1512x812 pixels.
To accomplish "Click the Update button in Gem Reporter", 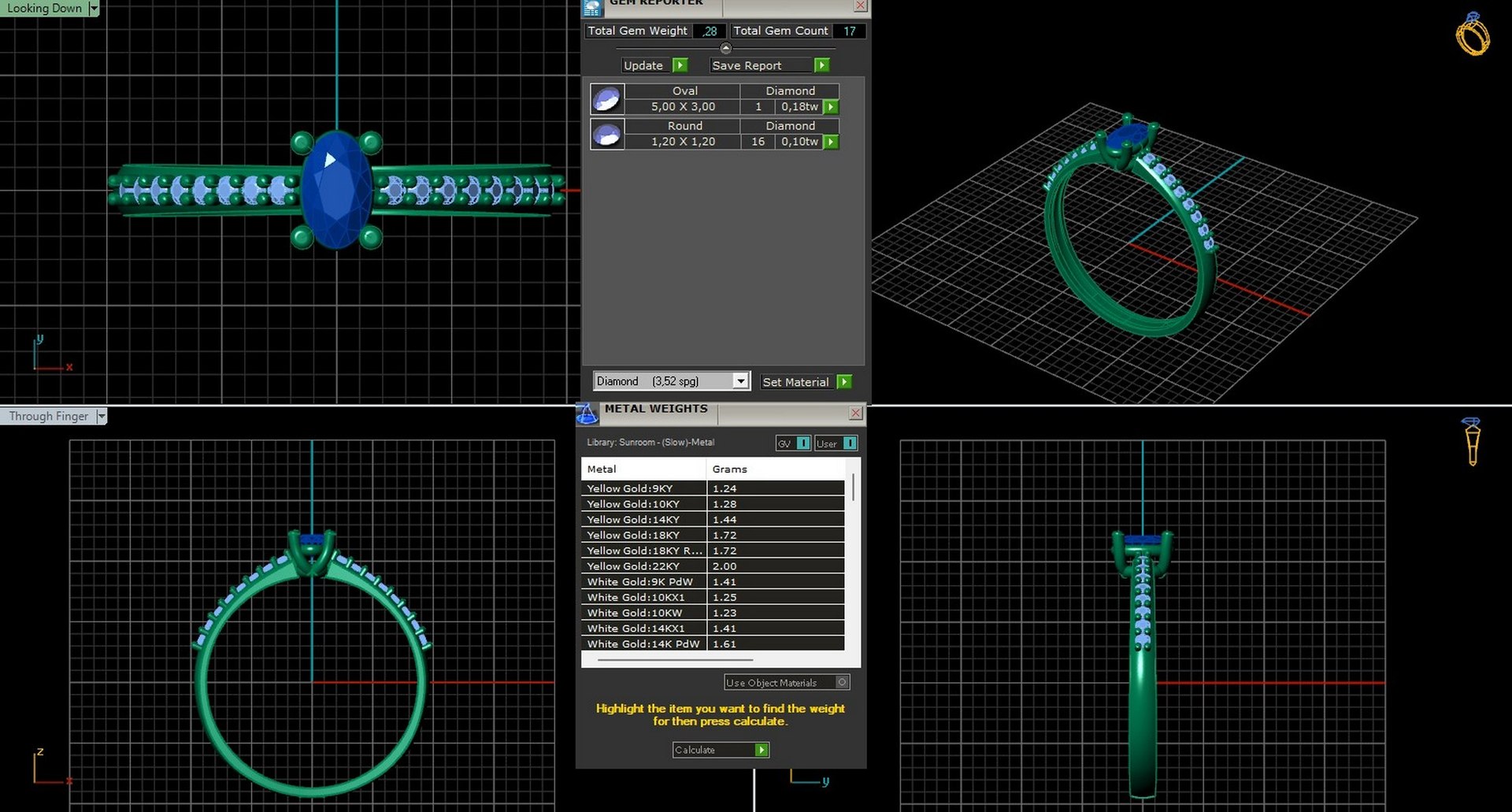I will [655, 65].
